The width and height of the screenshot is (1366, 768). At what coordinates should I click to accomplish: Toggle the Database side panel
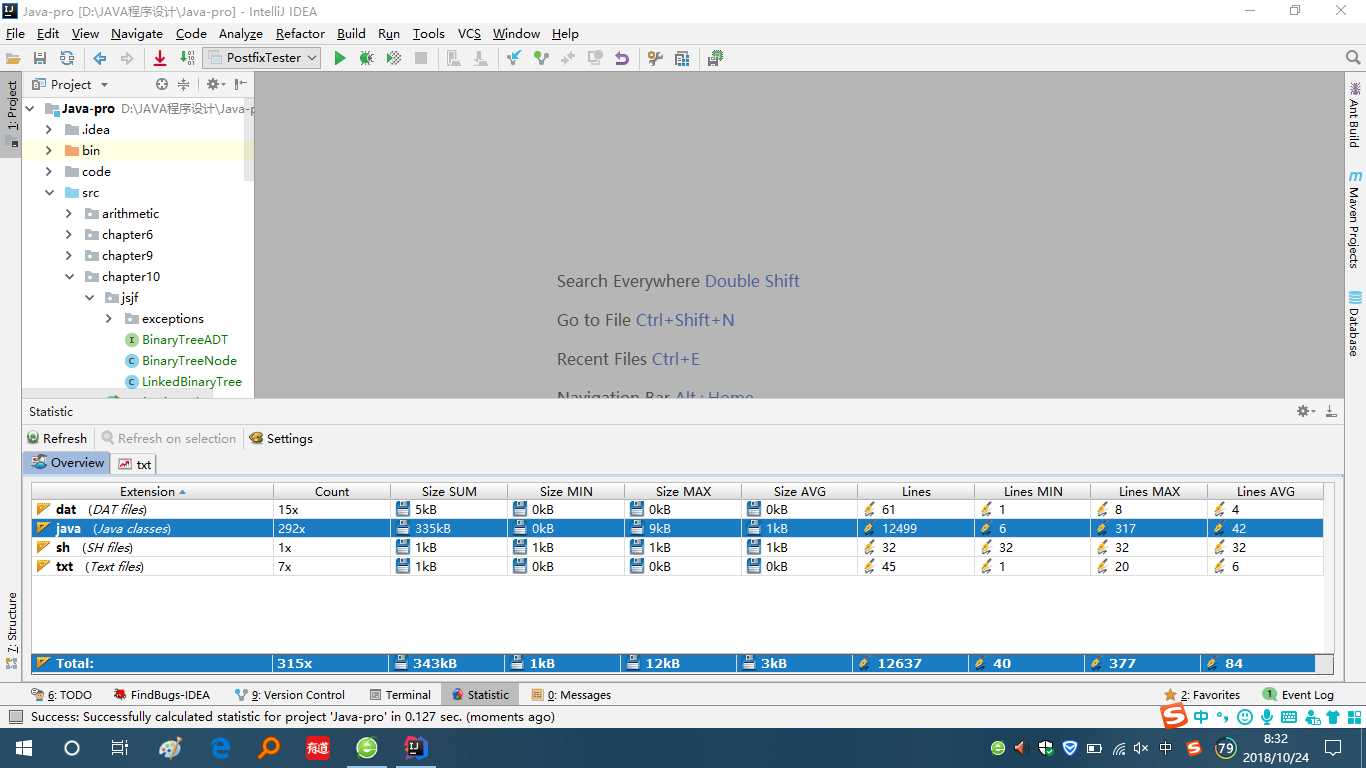coord(1354,324)
